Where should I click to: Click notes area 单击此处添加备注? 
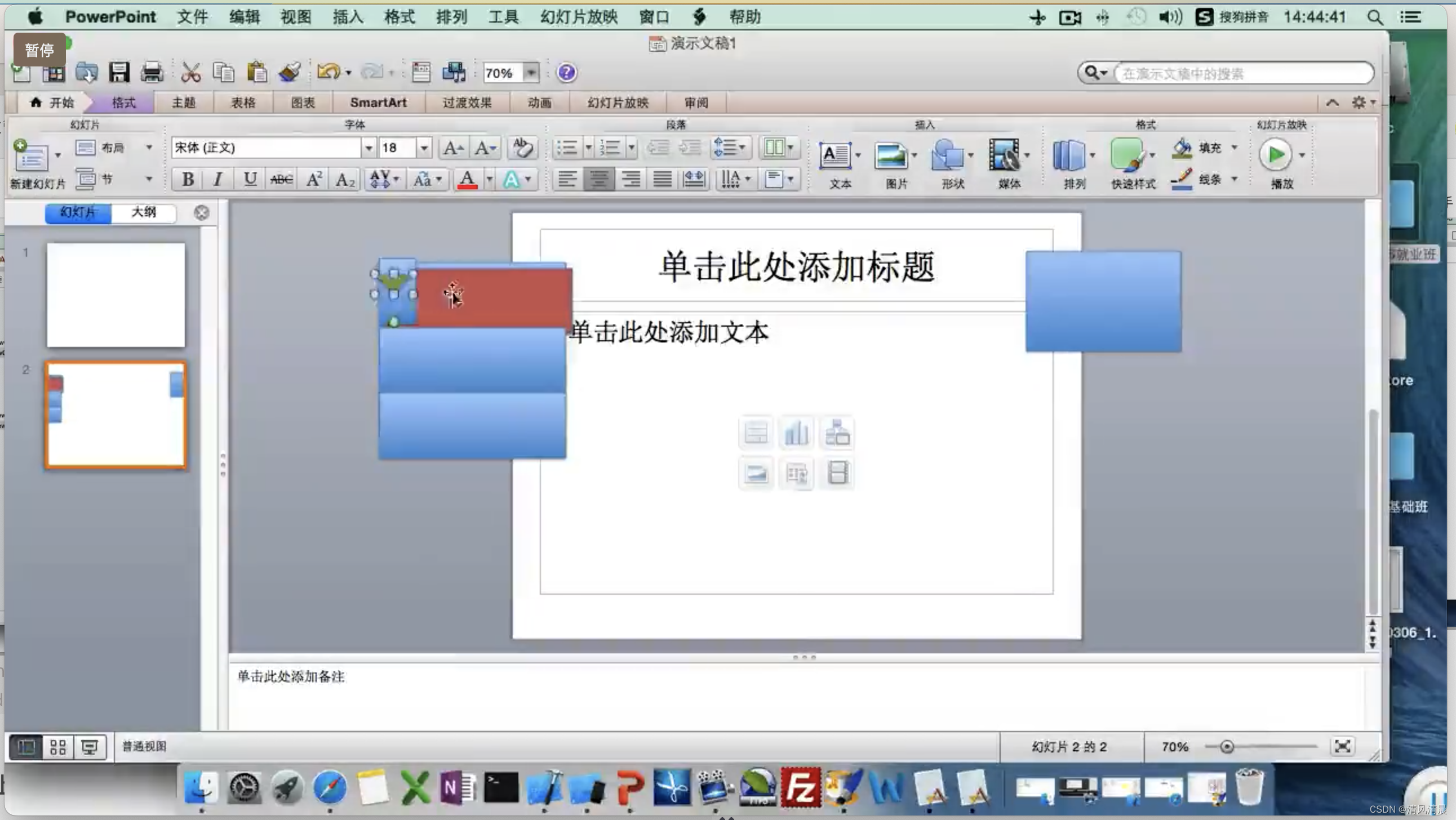[x=291, y=676]
